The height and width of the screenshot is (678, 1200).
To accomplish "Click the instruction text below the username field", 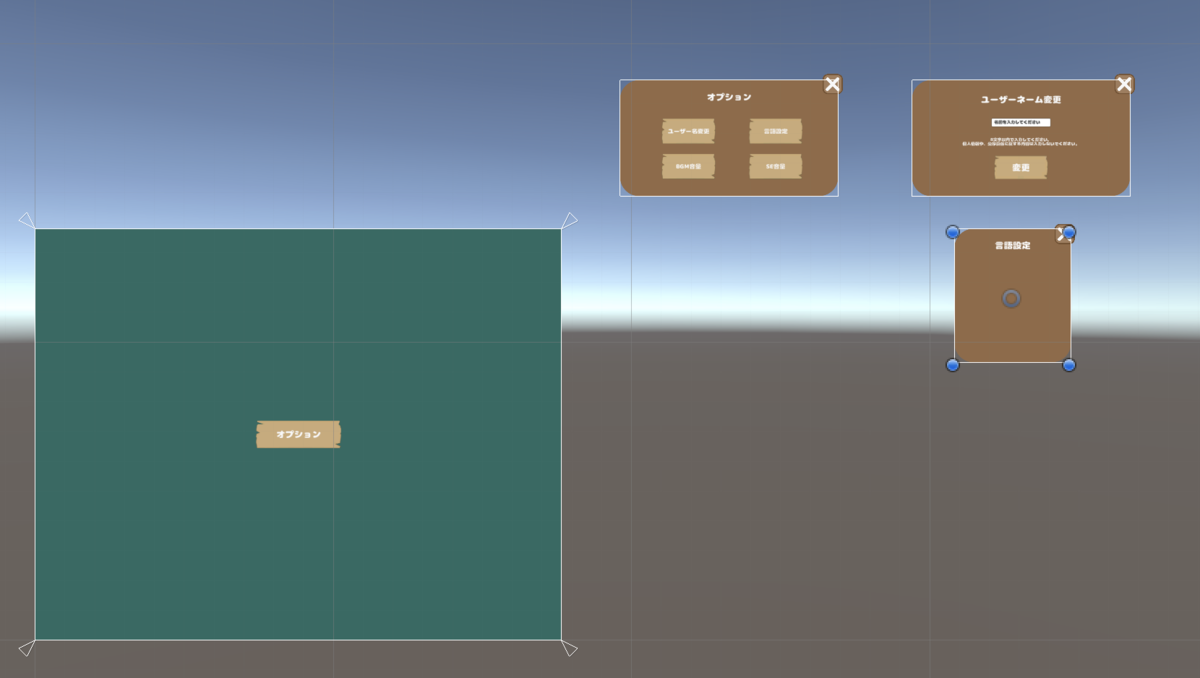I will click(1021, 141).
